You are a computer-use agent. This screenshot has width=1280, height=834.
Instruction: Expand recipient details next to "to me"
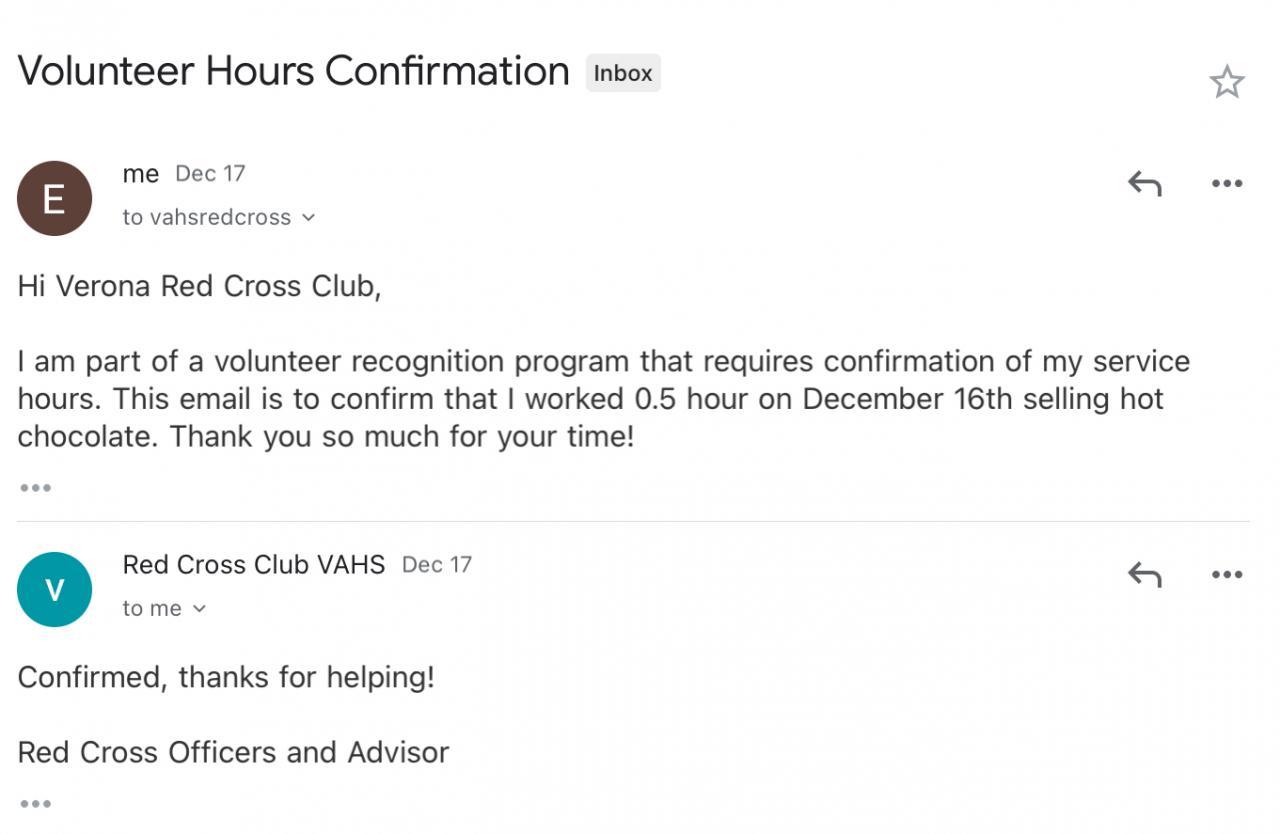199,608
